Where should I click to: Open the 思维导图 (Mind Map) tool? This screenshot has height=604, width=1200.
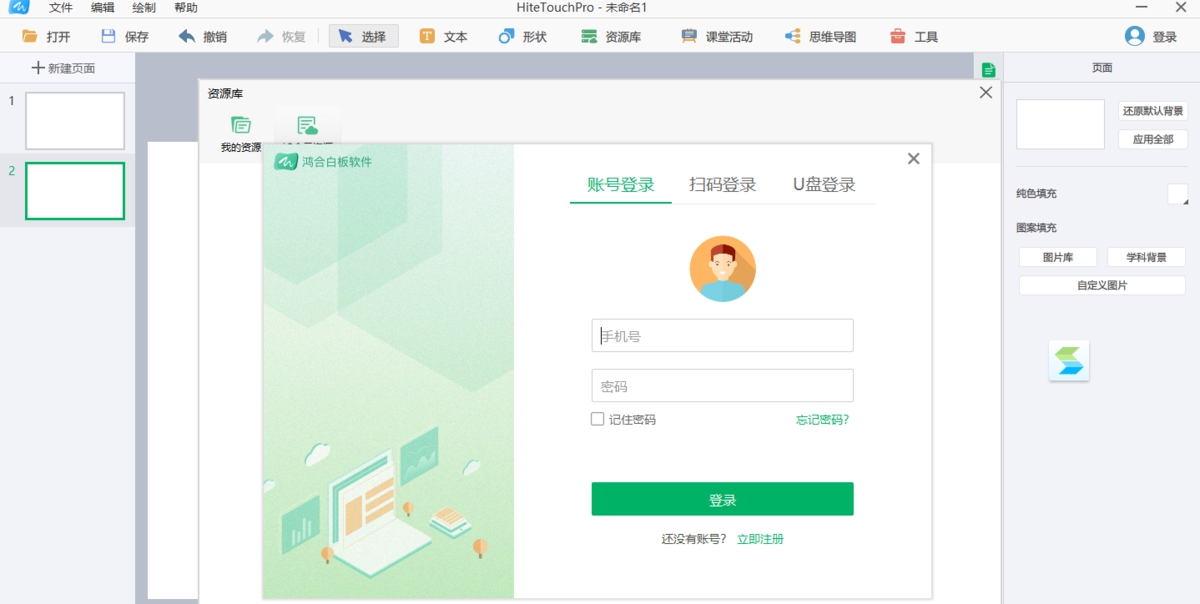(821, 37)
